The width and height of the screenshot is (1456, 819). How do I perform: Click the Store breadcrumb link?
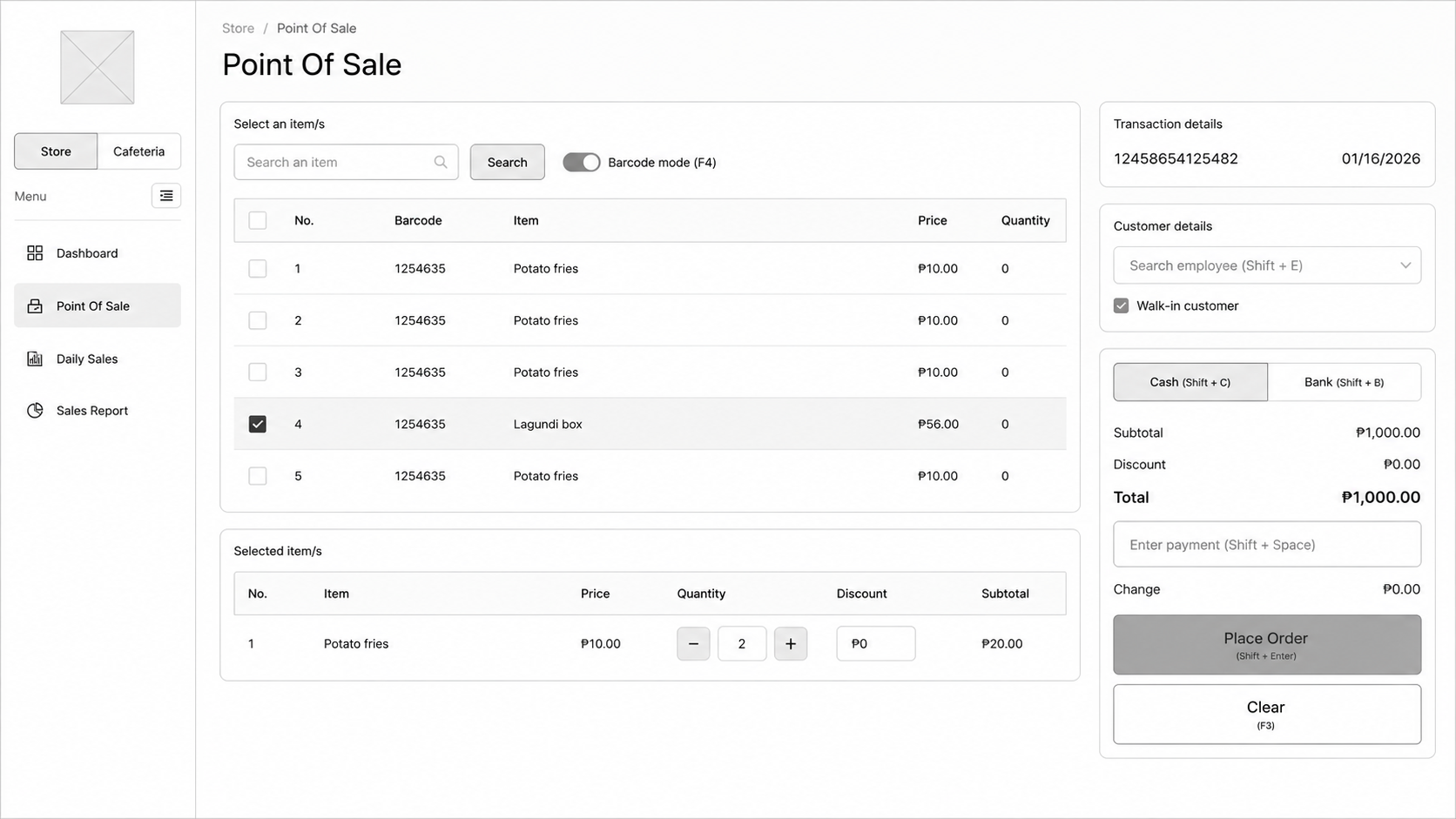pyautogui.click(x=238, y=28)
